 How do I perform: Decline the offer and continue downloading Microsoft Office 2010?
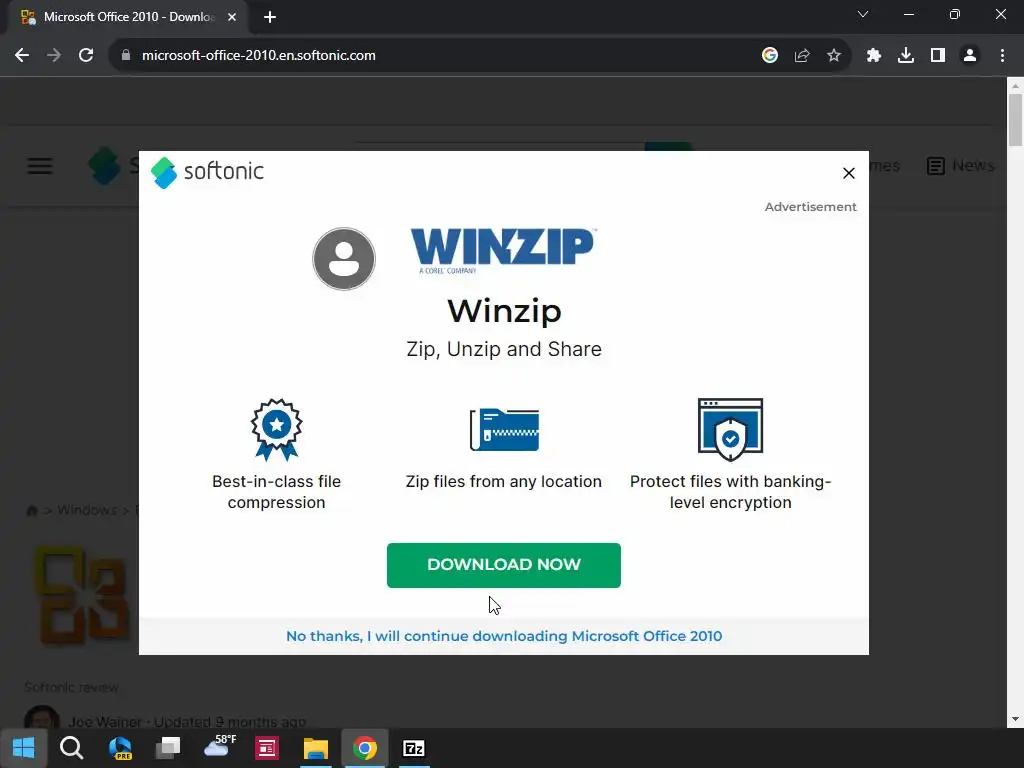click(x=504, y=636)
